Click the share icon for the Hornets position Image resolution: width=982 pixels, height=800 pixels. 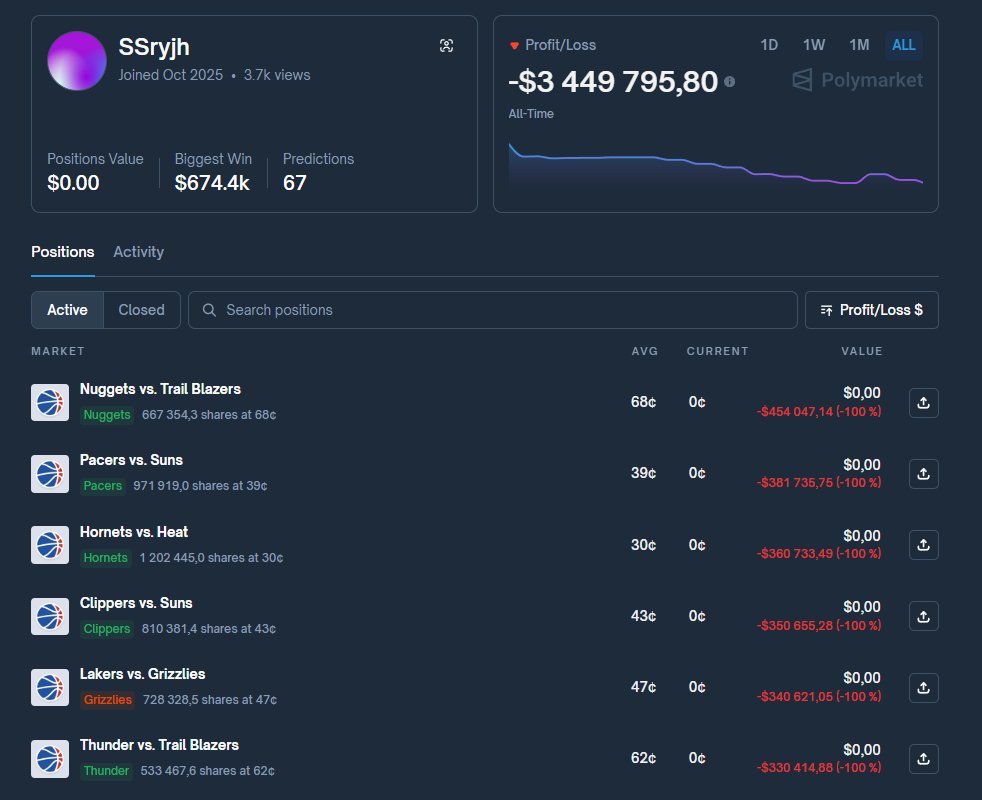tap(923, 545)
